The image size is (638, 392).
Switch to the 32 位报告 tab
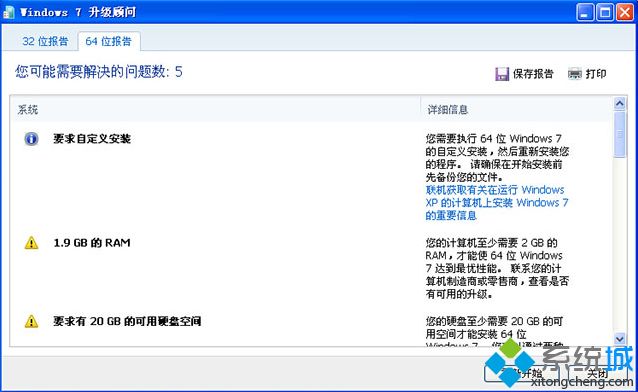[x=45, y=41]
